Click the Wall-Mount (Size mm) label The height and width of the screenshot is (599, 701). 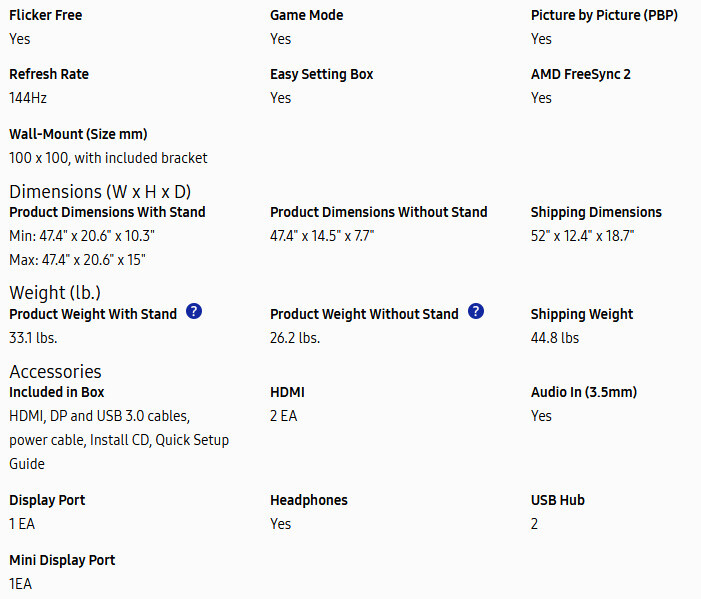[x=79, y=134]
